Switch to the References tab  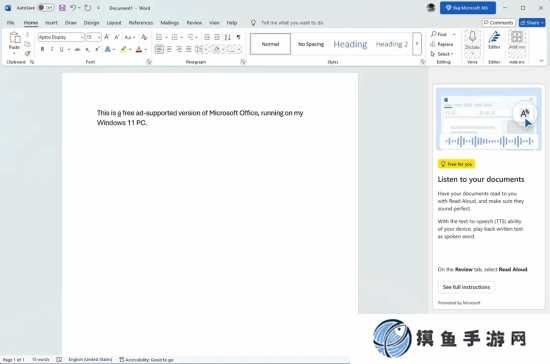pyautogui.click(x=141, y=23)
